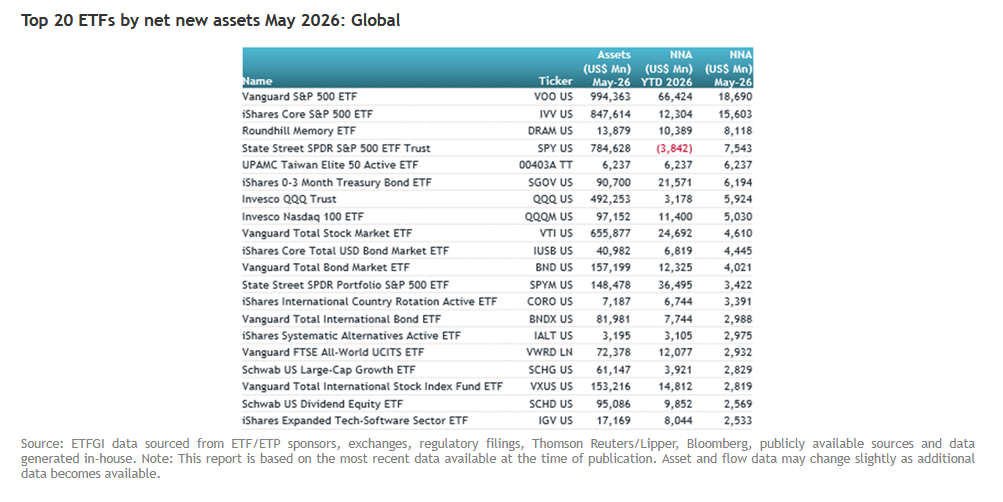This screenshot has height=502, width=1003.
Task: Click the 18,690 May-26 NNA value
Action: [x=736, y=97]
